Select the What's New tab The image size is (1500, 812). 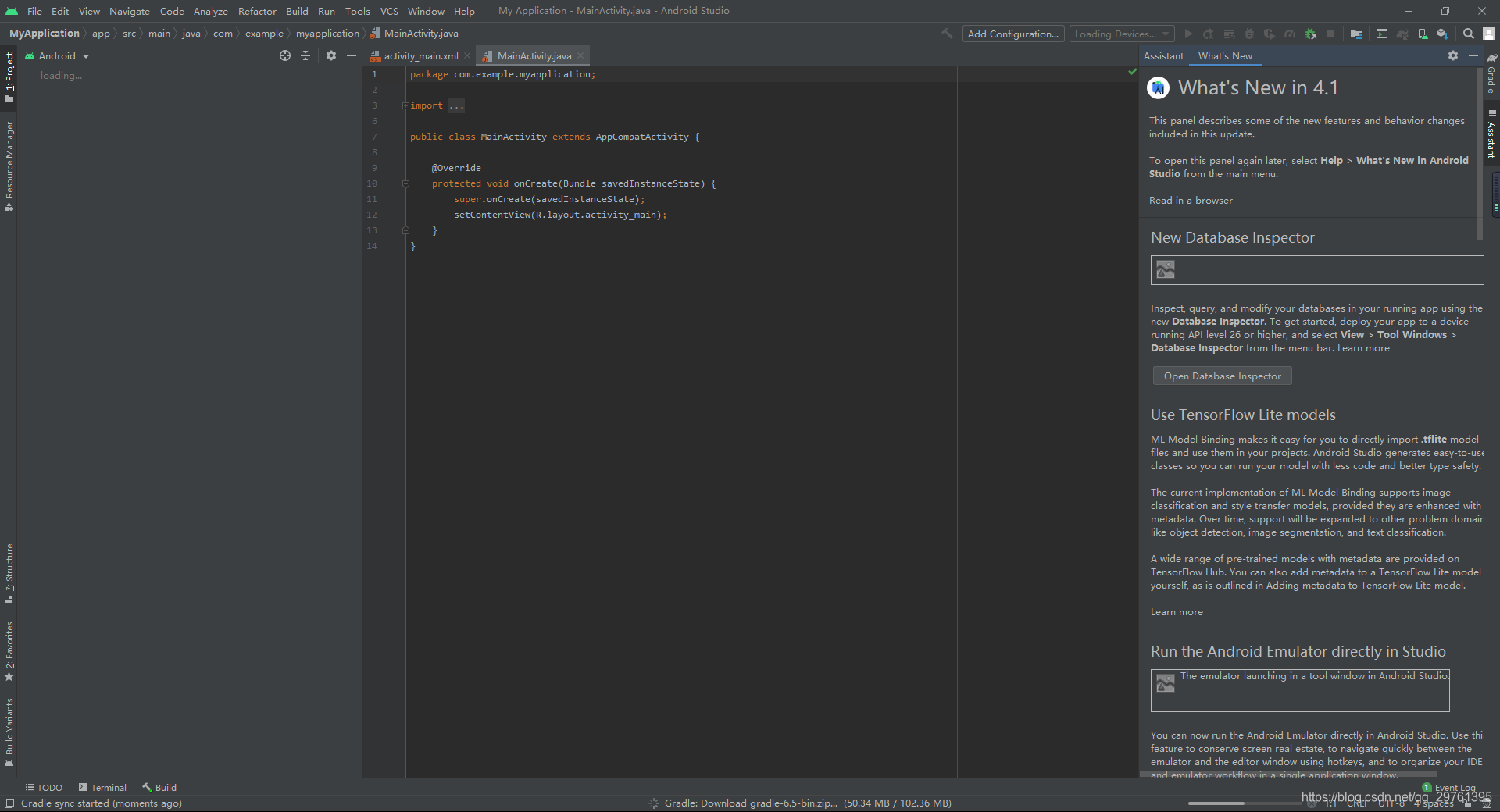[x=1225, y=55]
